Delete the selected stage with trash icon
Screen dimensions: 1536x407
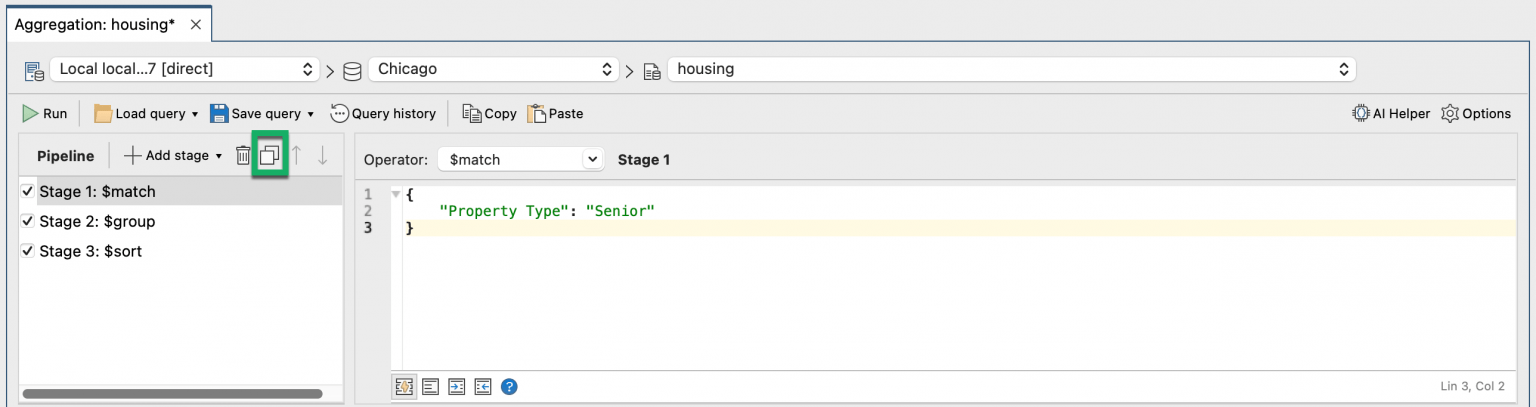242,156
